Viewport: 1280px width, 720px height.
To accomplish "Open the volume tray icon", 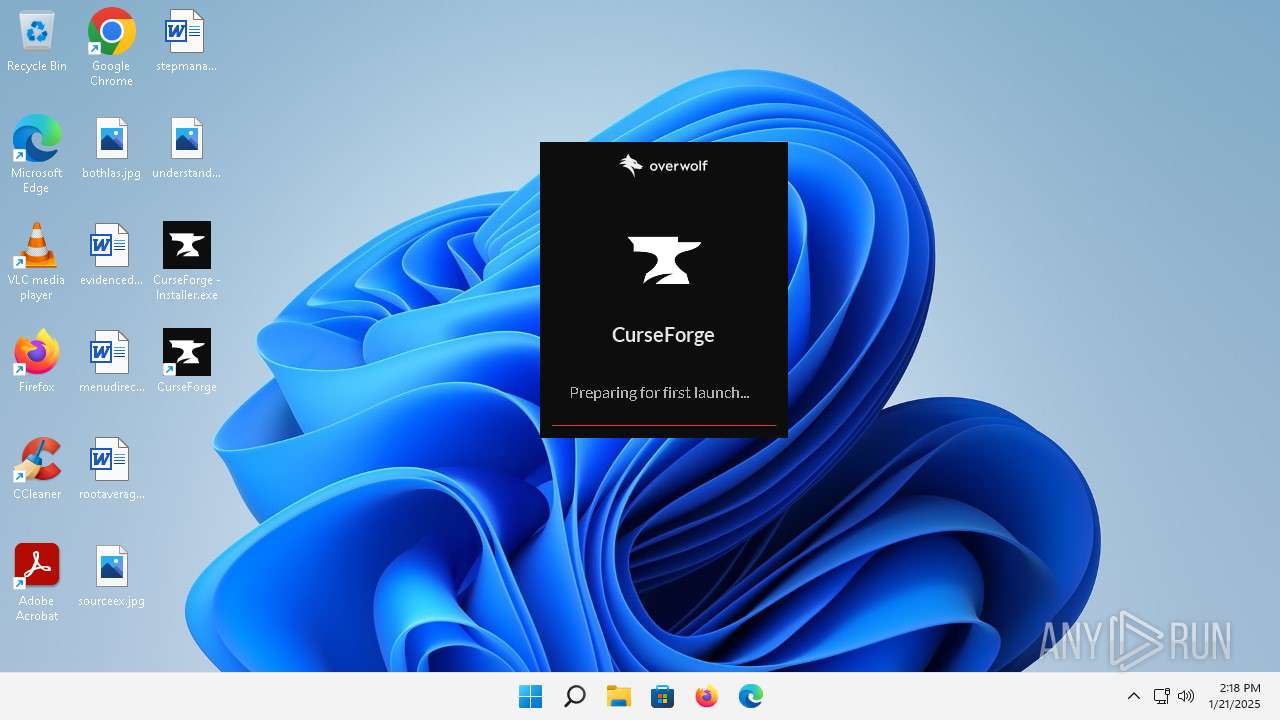I will click(1186, 696).
